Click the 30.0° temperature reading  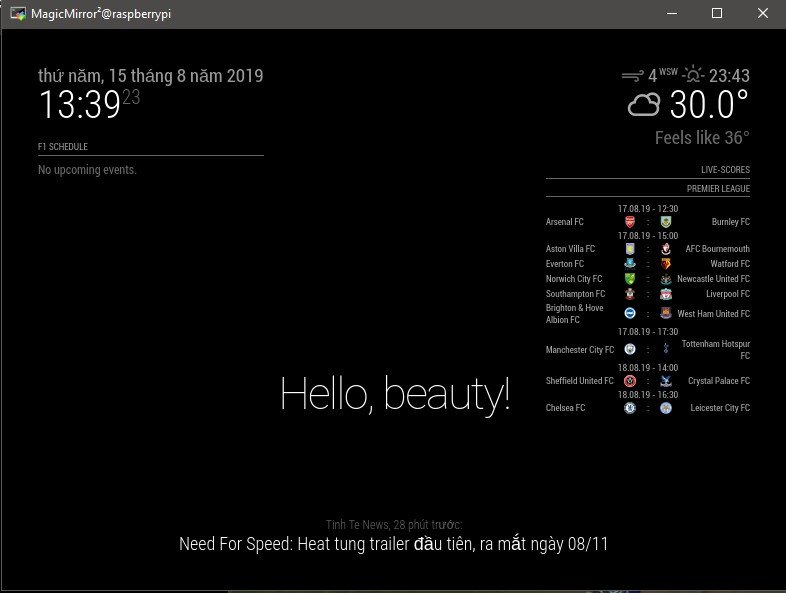(708, 105)
